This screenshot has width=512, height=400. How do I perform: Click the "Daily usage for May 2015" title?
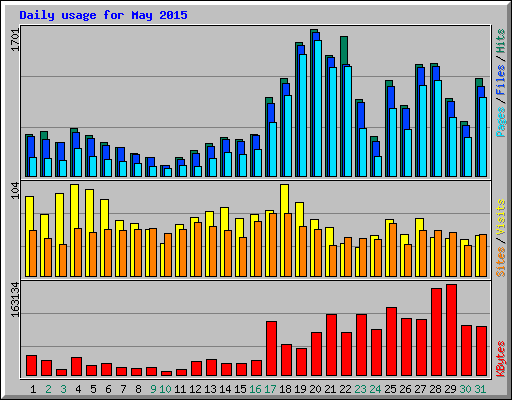pyautogui.click(x=103, y=15)
